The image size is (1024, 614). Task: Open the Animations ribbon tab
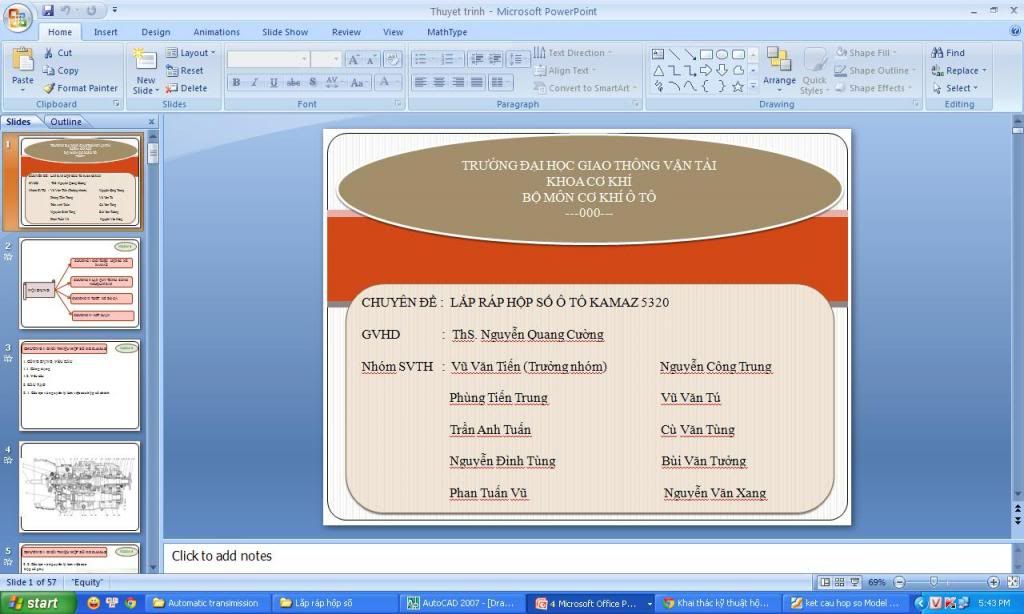pos(216,32)
